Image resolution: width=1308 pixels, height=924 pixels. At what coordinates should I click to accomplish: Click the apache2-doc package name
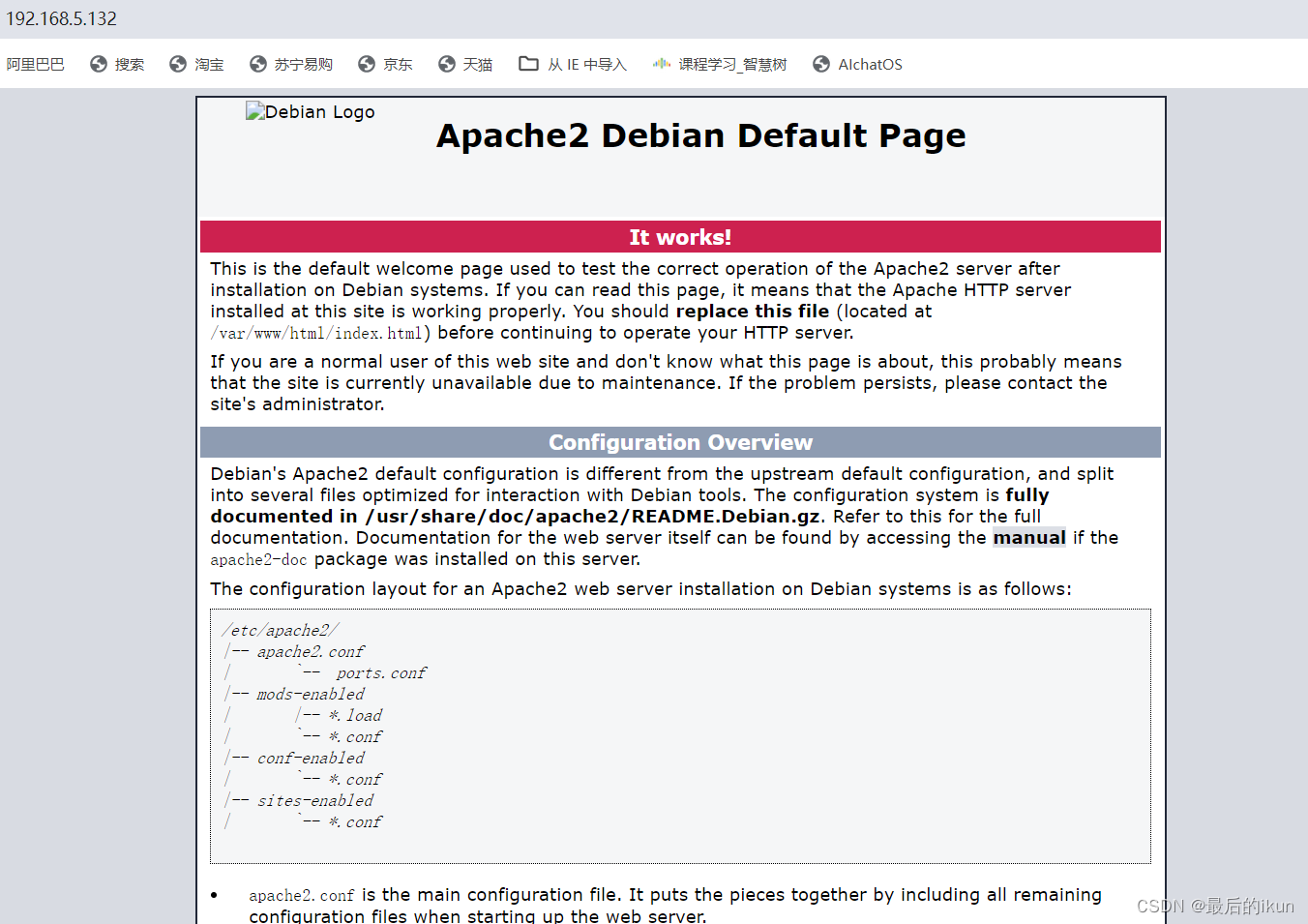tap(258, 559)
